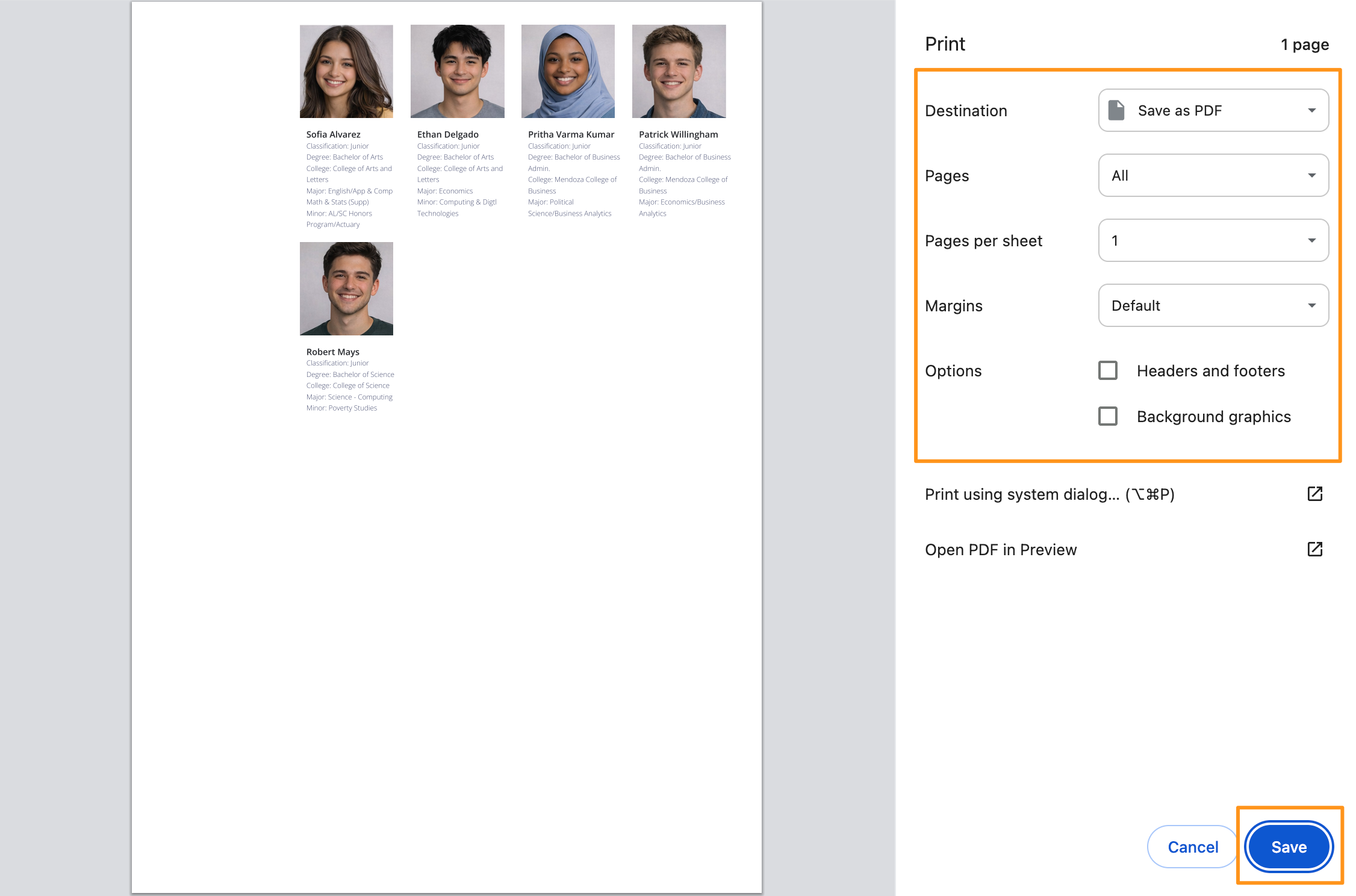Screen dimensions: 1356x896
Task: Click Sofia Alvarez's photo in preview
Action: click(346, 71)
